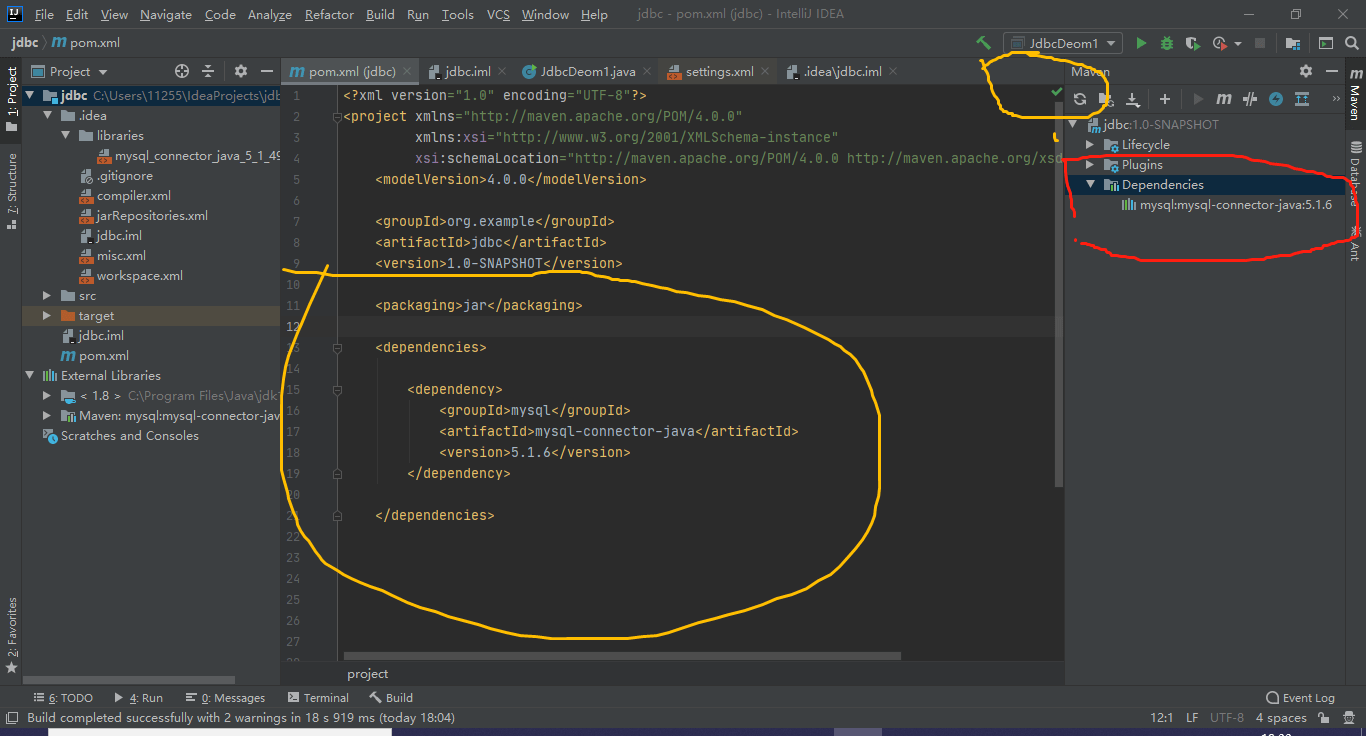Open the VCS menu

(x=498, y=15)
